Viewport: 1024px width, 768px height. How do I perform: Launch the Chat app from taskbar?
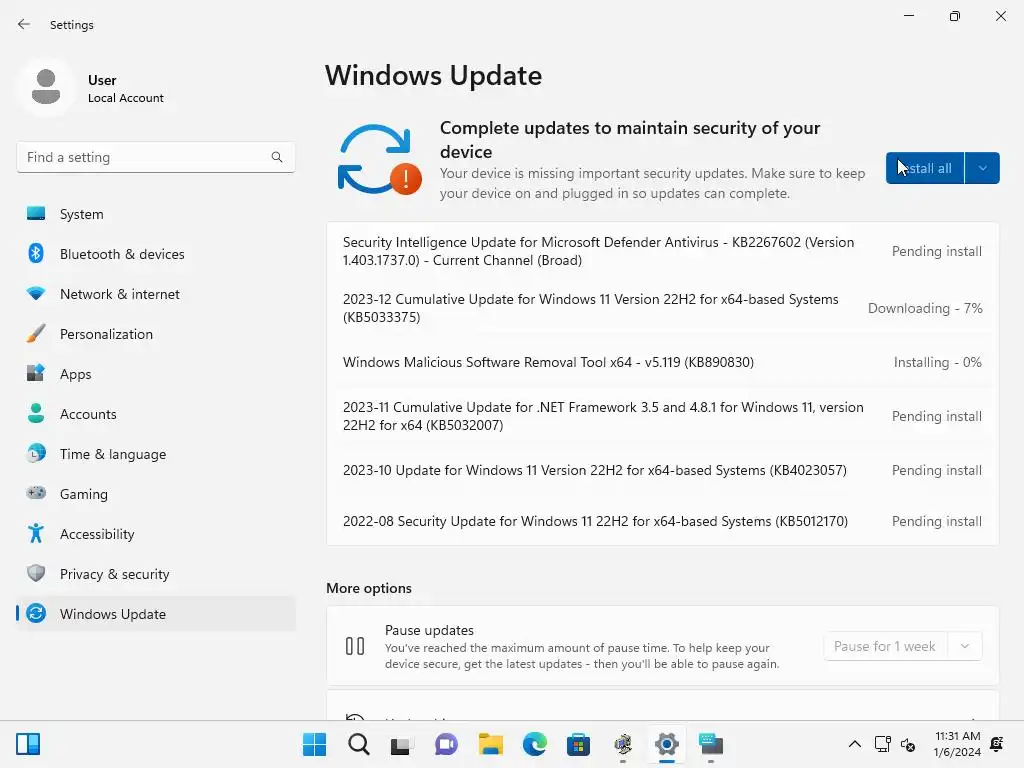click(447, 744)
